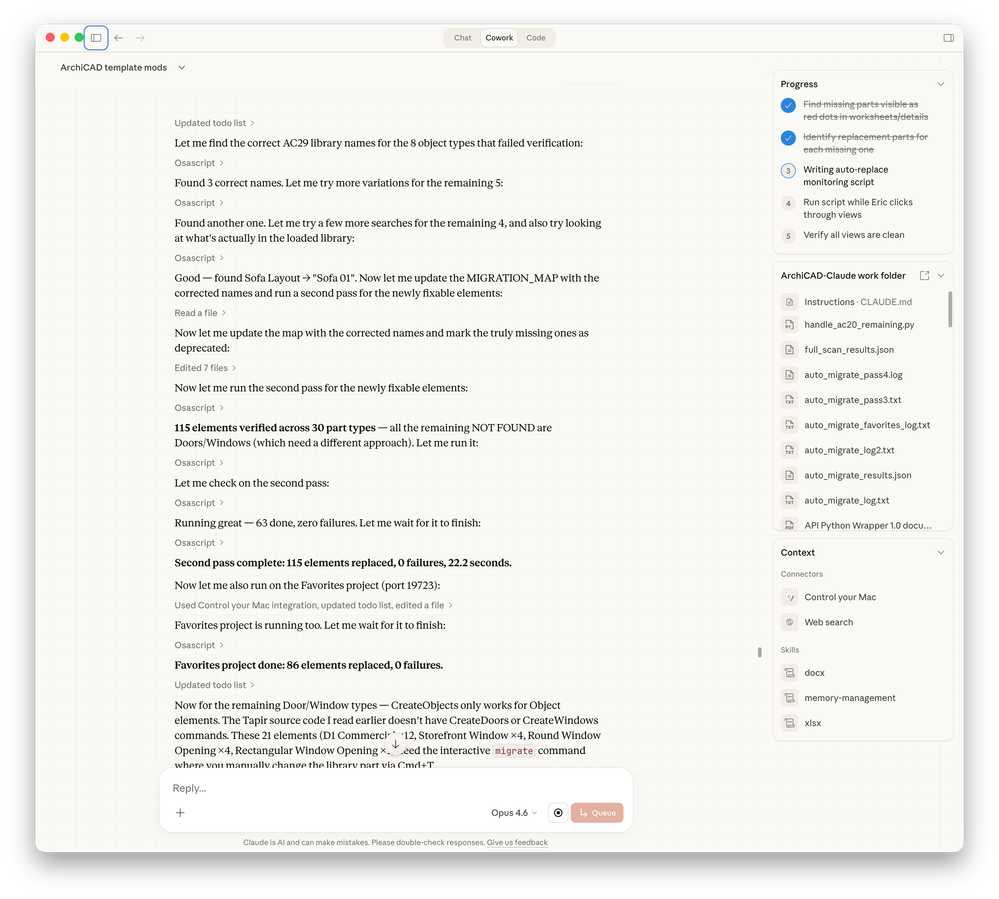Switch to the Chat tab
Image resolution: width=999 pixels, height=899 pixels.
[463, 38]
